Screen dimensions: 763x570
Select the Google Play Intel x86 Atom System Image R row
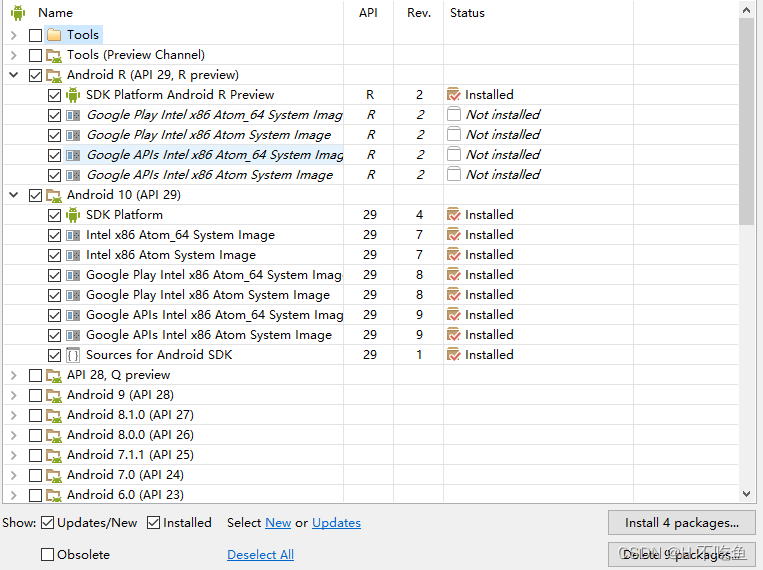(x=209, y=135)
